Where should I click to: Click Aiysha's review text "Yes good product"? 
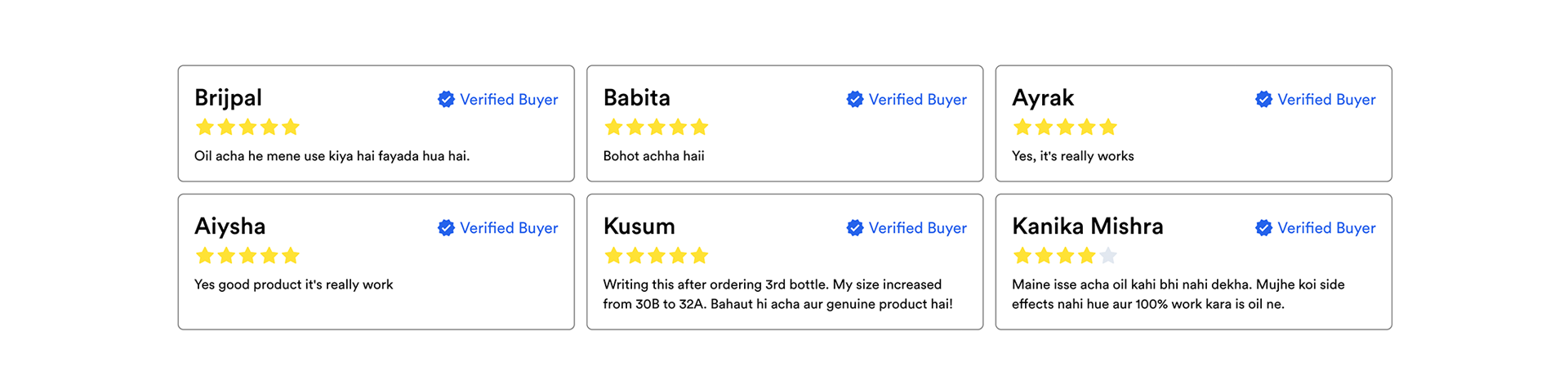coord(293,284)
